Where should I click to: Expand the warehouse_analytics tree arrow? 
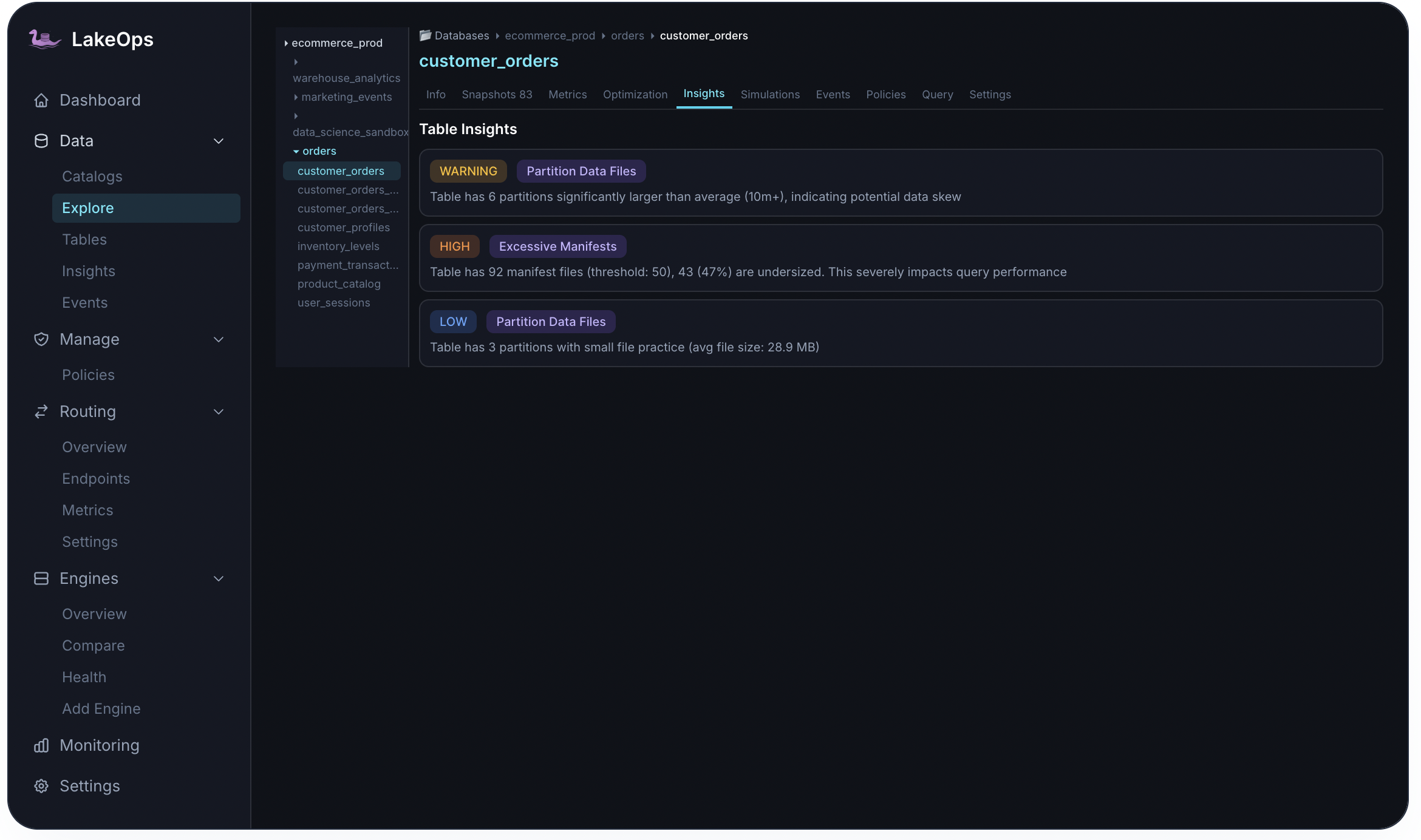pos(296,62)
